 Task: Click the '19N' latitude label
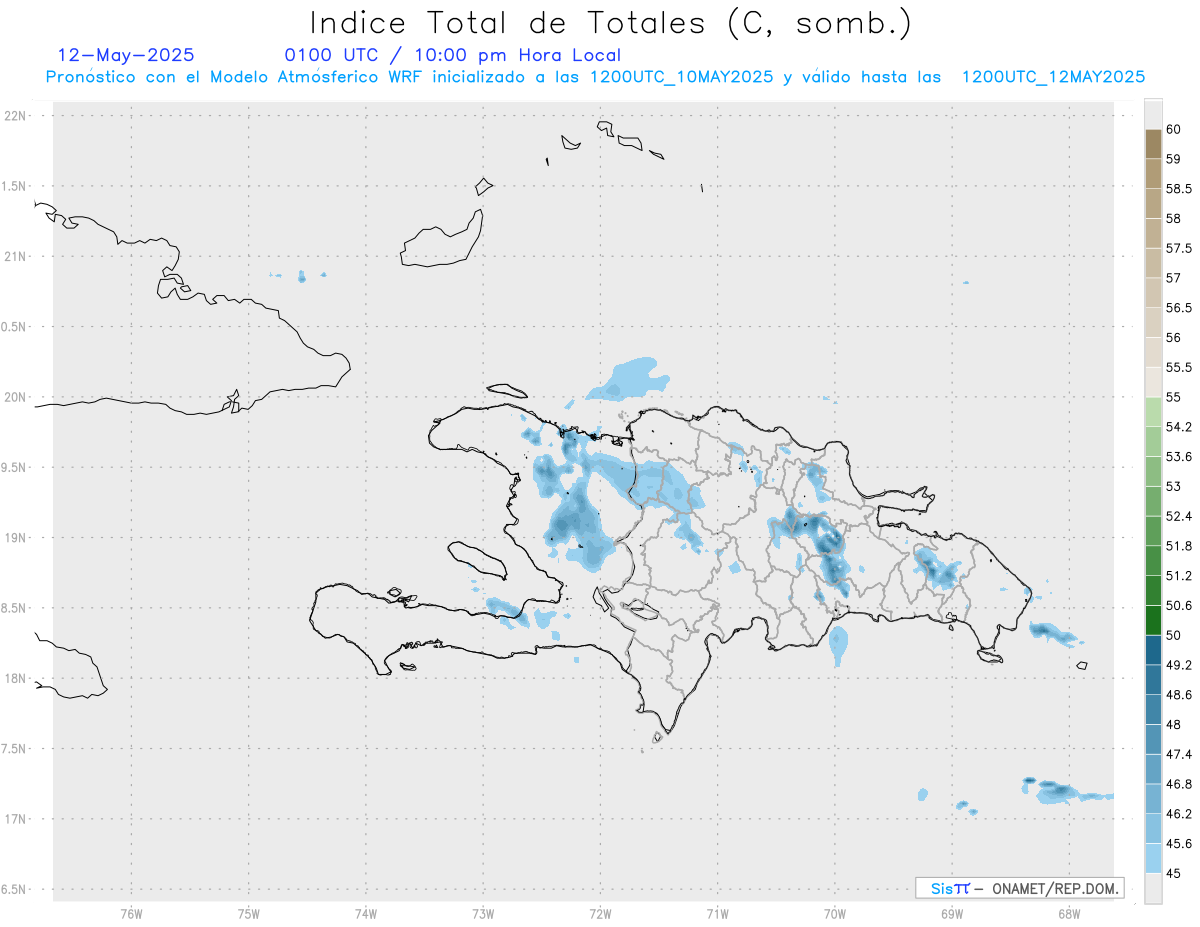[x=16, y=538]
